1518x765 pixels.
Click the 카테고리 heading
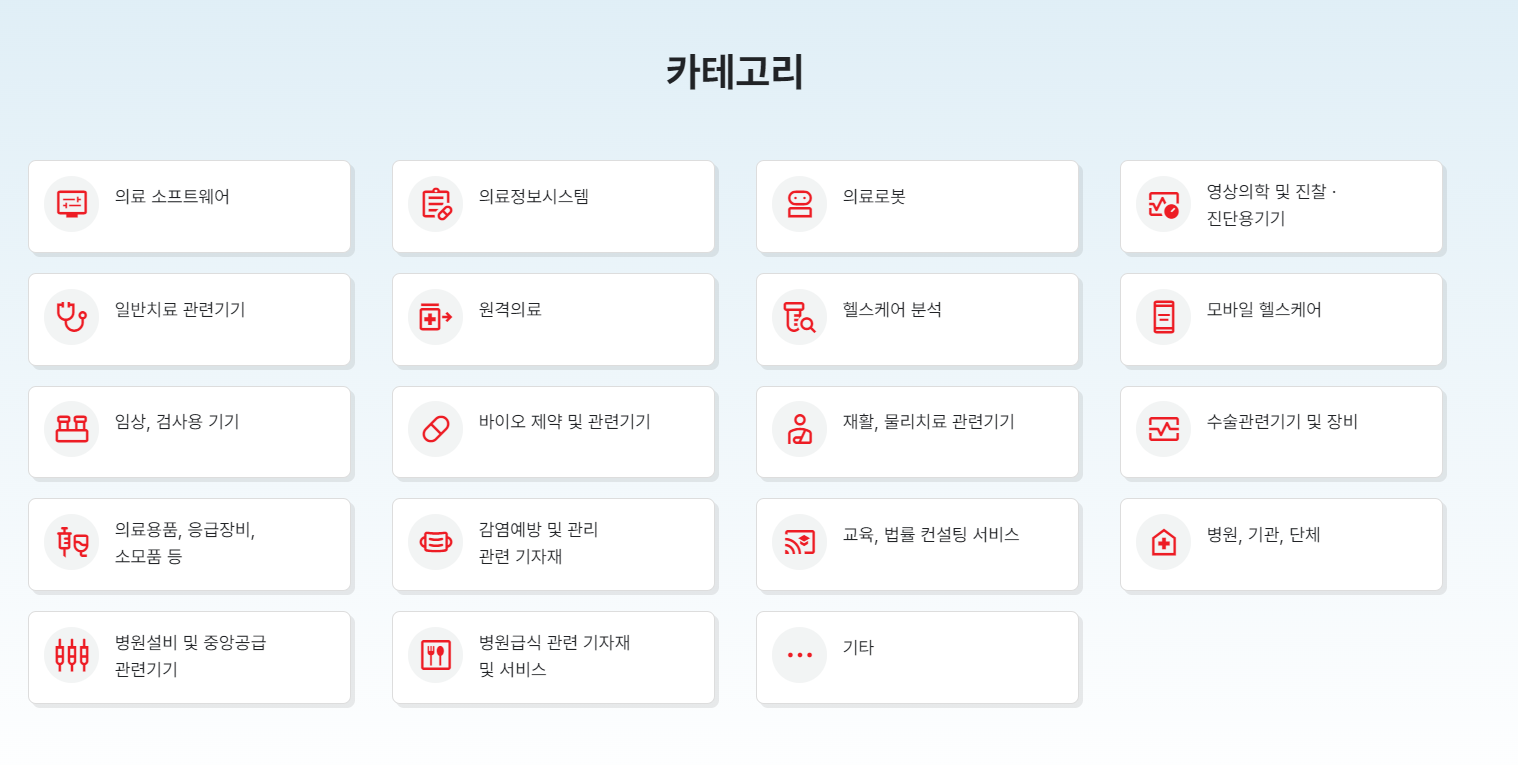[735, 72]
